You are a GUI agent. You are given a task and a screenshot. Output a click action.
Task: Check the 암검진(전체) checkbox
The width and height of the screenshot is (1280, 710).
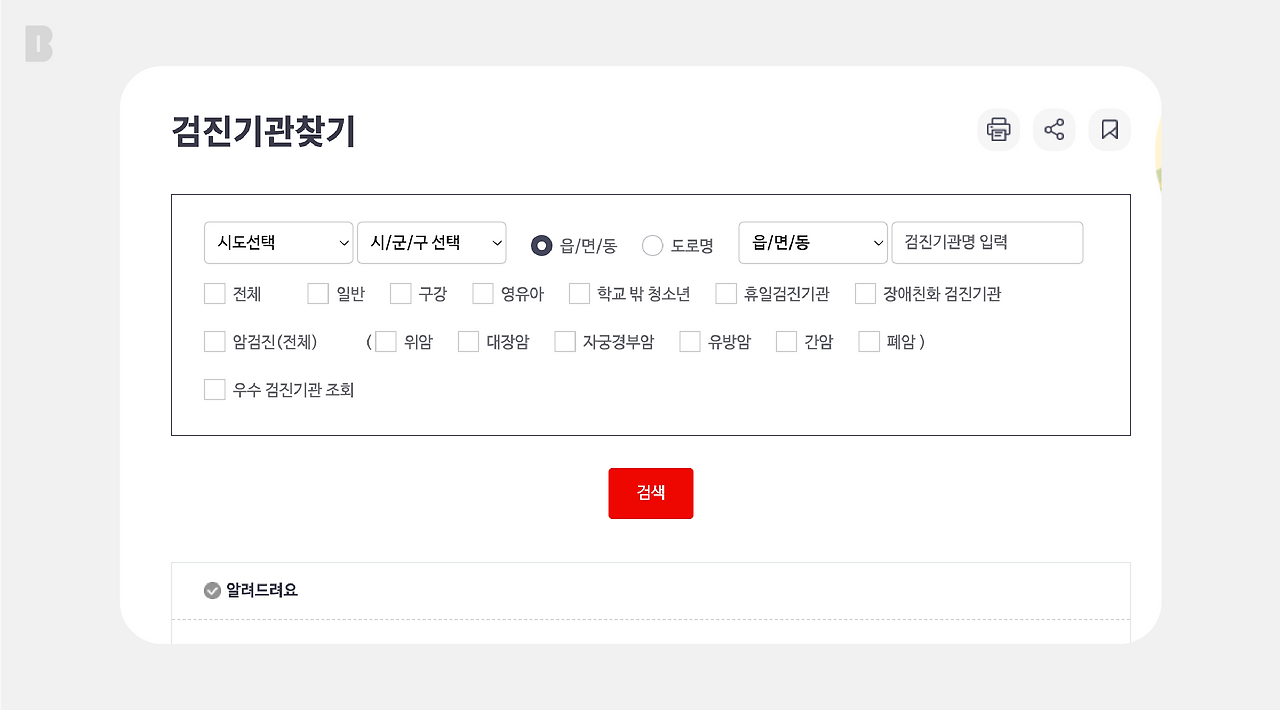(214, 341)
